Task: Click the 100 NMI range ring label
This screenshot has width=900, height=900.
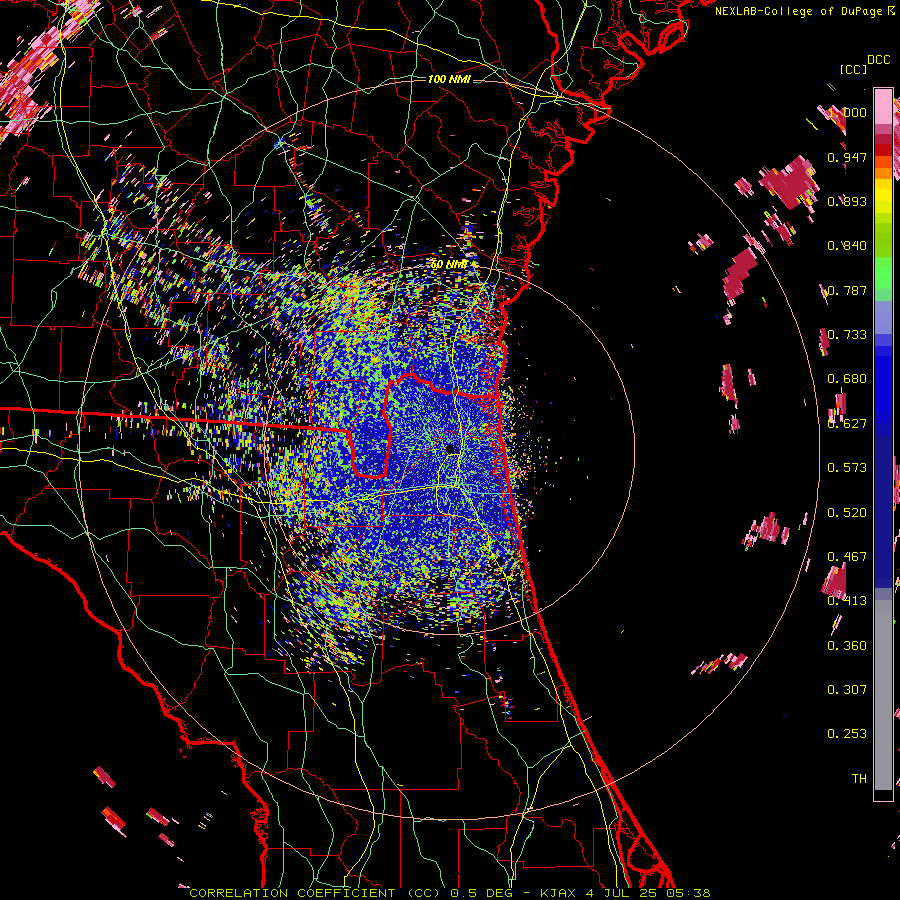Action: 449,79
